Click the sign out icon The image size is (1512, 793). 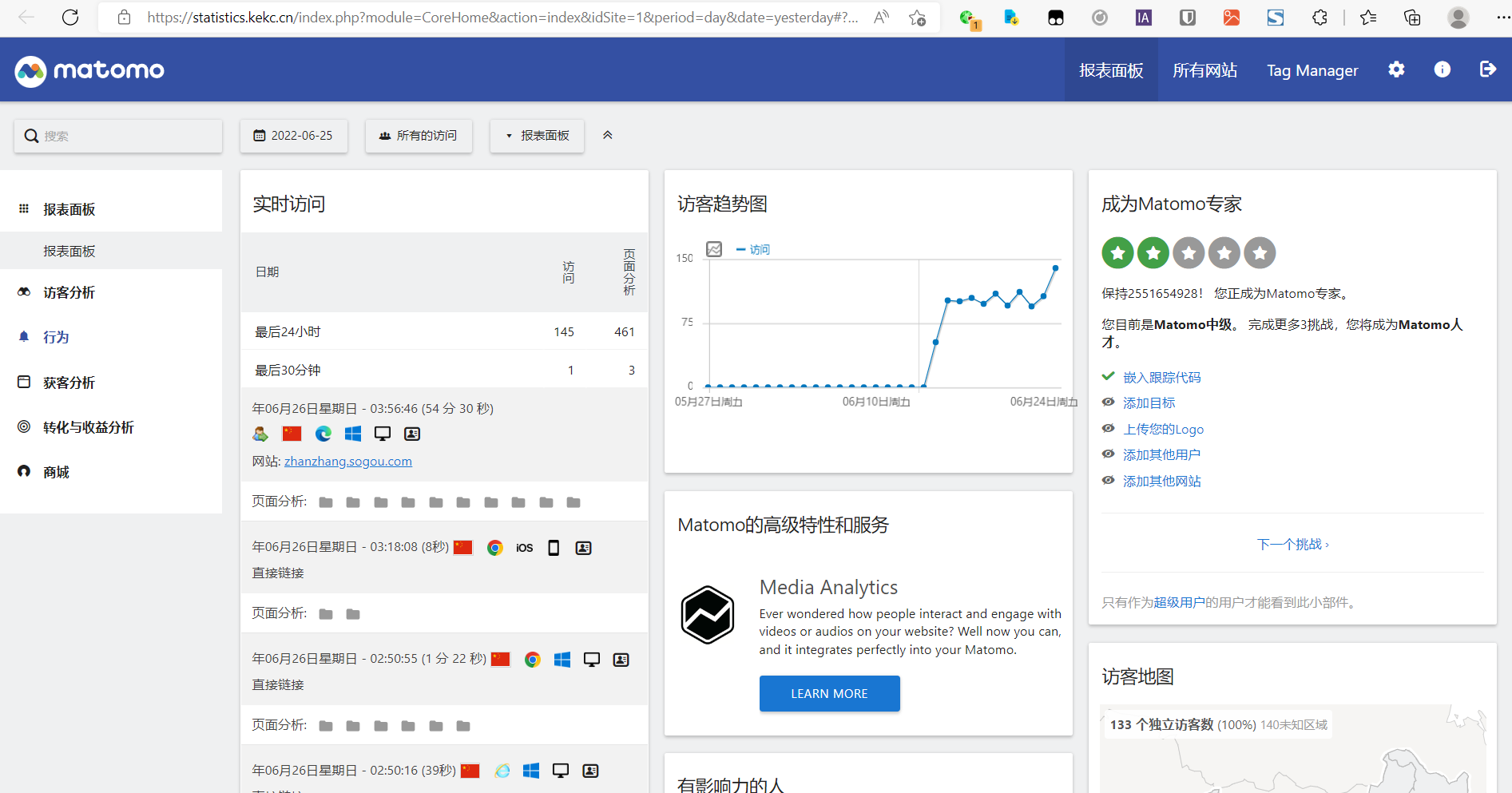click(x=1487, y=69)
